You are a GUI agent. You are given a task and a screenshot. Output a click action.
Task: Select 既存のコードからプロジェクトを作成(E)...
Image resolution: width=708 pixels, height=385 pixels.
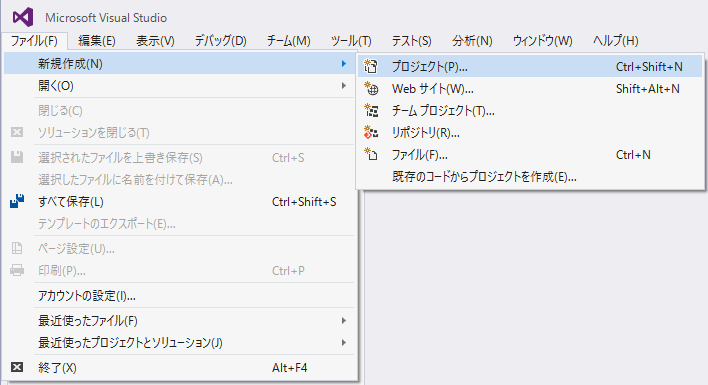click(x=531, y=177)
